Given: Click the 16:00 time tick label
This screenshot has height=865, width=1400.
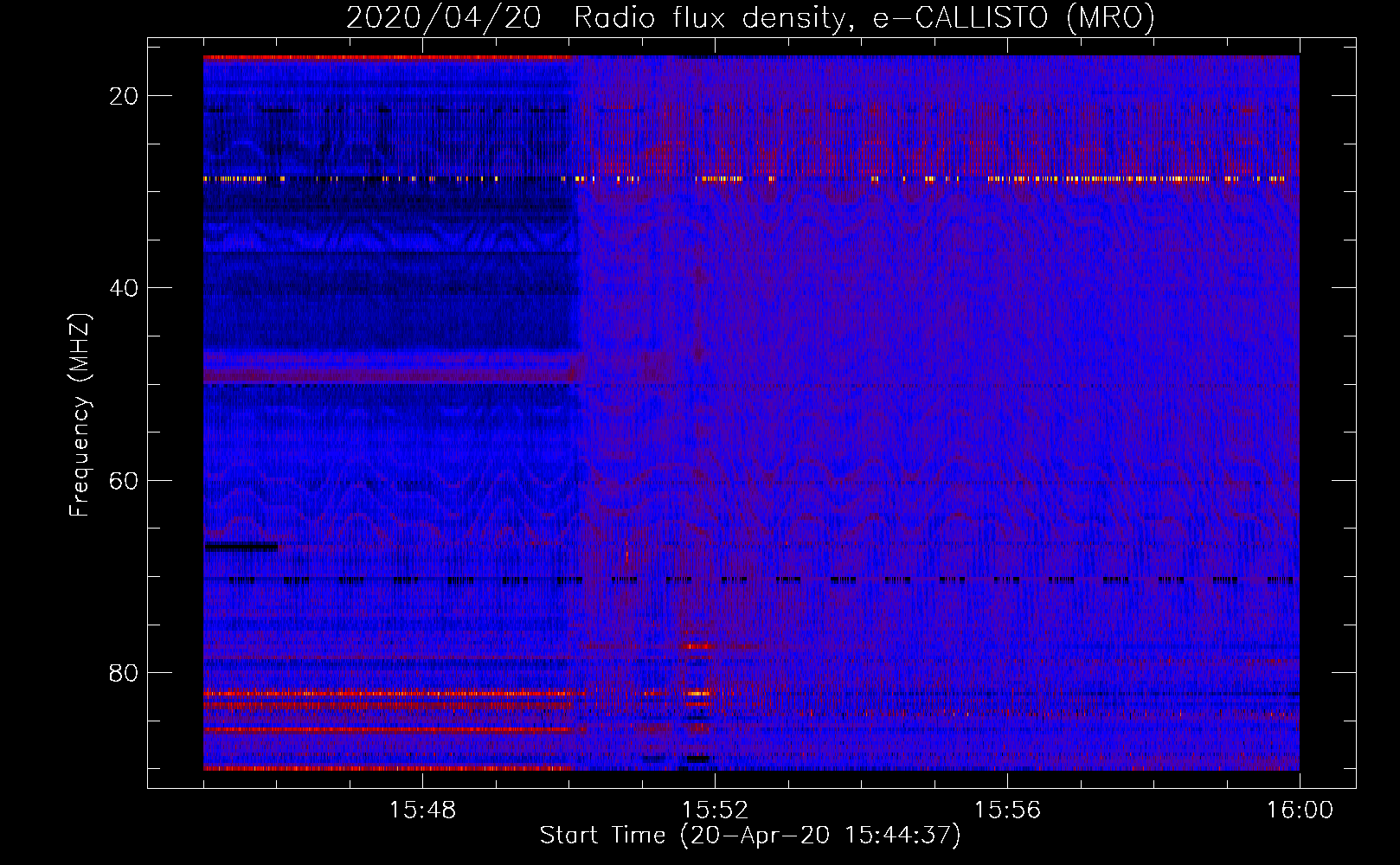Looking at the screenshot, I should pyautogui.click(x=1300, y=811).
